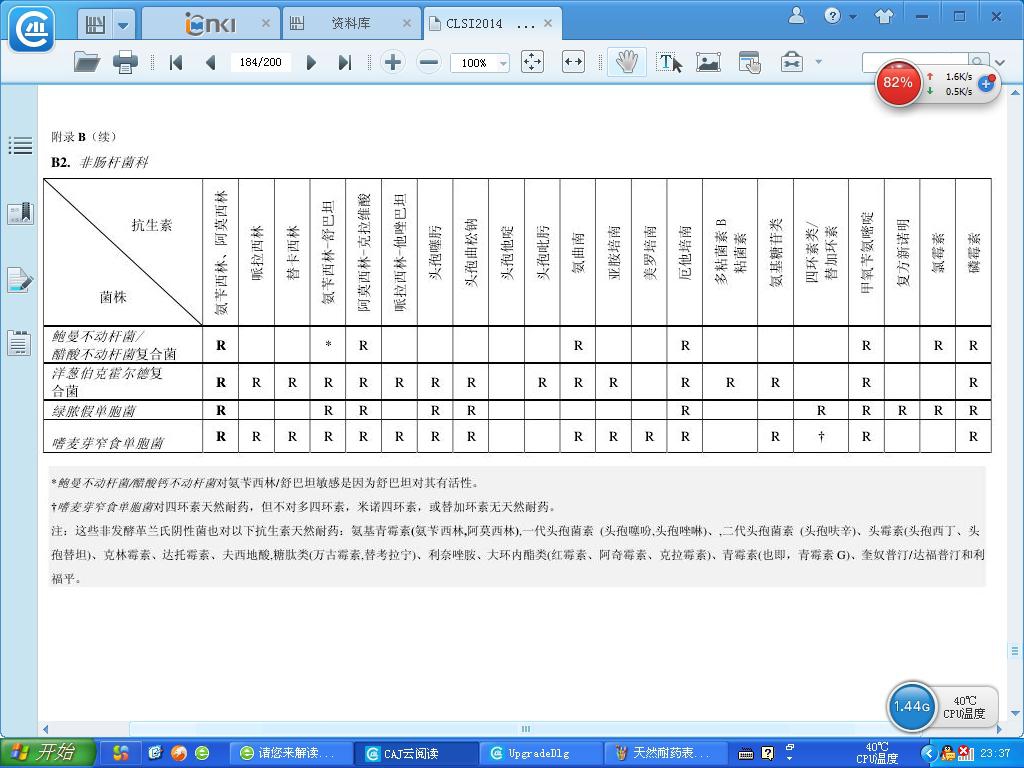Select the text selection tool
The height and width of the screenshot is (768, 1024).
[668, 62]
